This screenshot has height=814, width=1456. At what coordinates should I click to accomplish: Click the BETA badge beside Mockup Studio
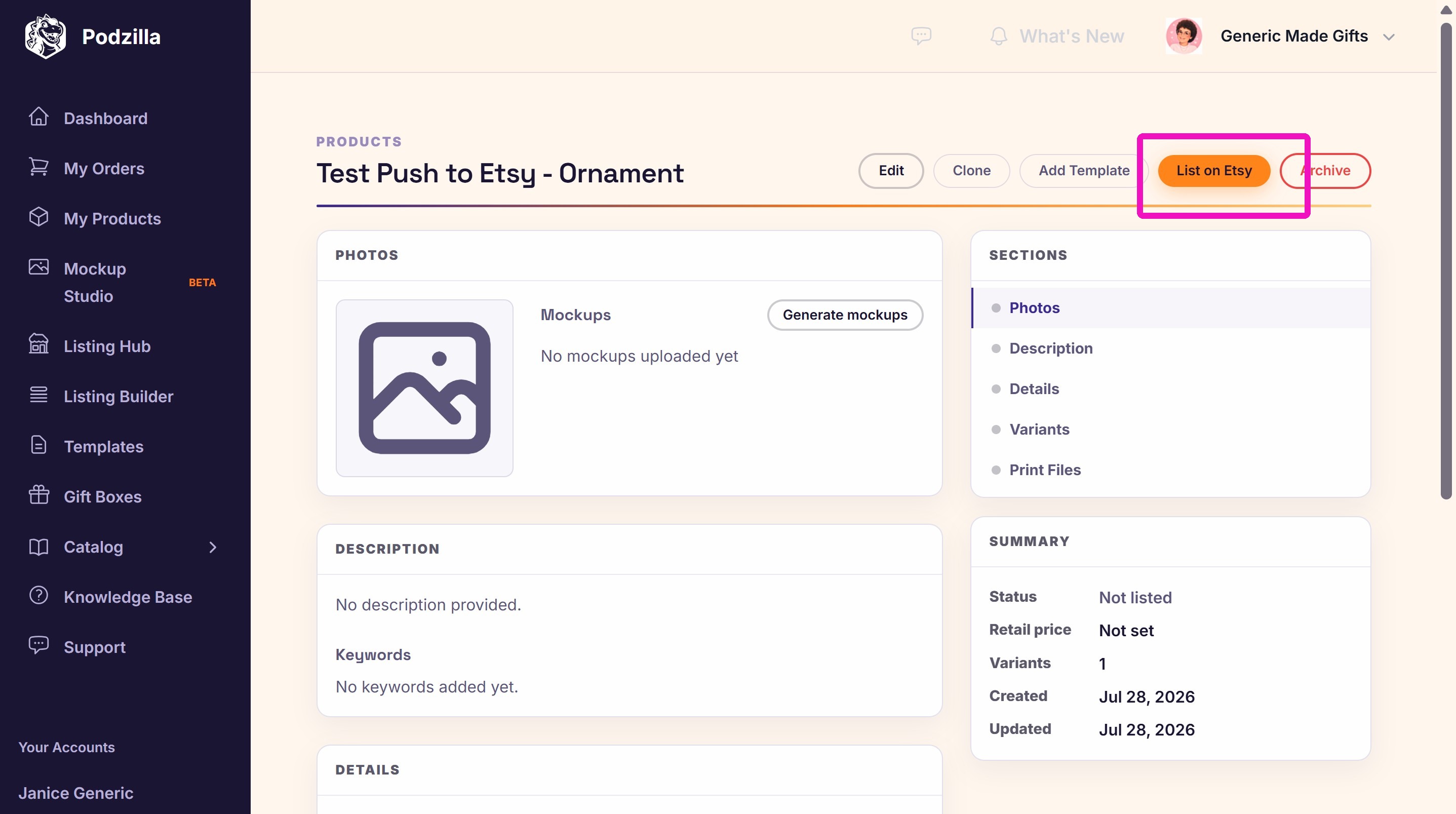click(x=203, y=283)
